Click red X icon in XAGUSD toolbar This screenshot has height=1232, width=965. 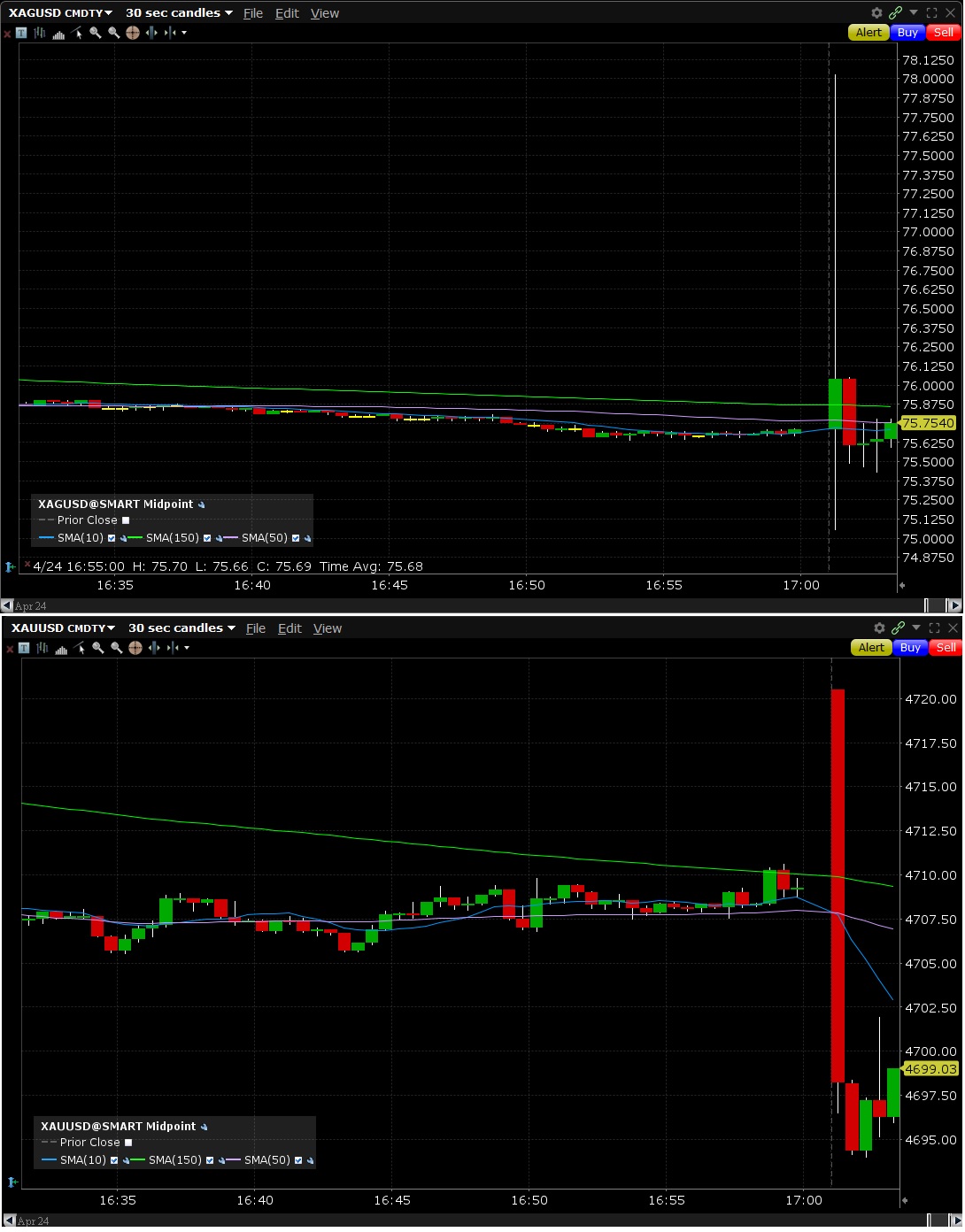[x=7, y=35]
